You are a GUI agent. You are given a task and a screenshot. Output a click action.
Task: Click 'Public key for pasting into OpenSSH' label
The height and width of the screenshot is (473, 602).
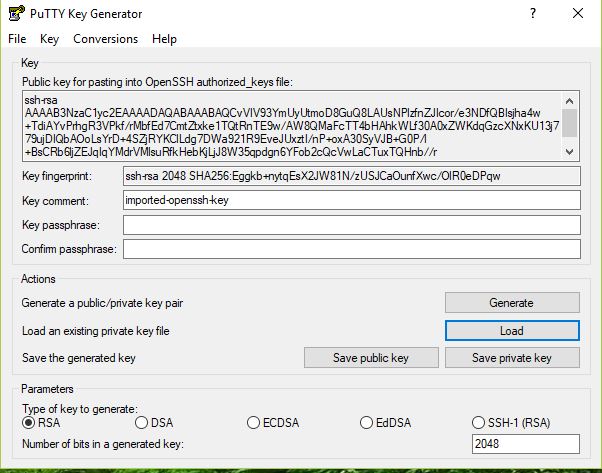coord(157,82)
